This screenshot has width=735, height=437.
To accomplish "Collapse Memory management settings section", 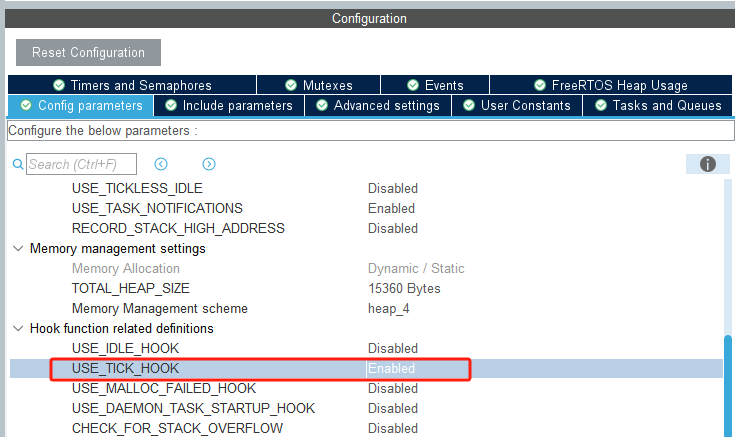I will 17,248.
